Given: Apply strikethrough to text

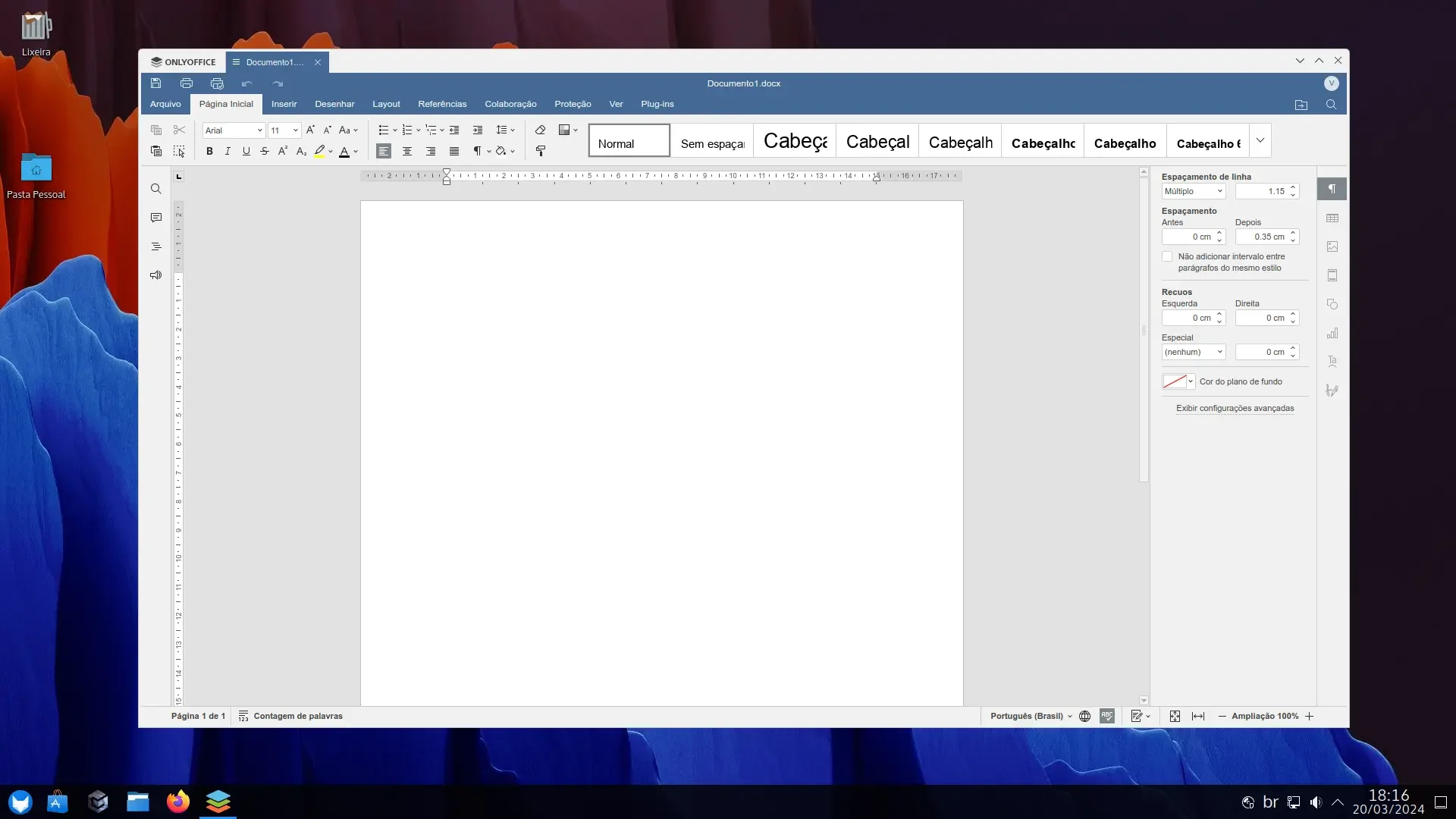Looking at the screenshot, I should 265,152.
